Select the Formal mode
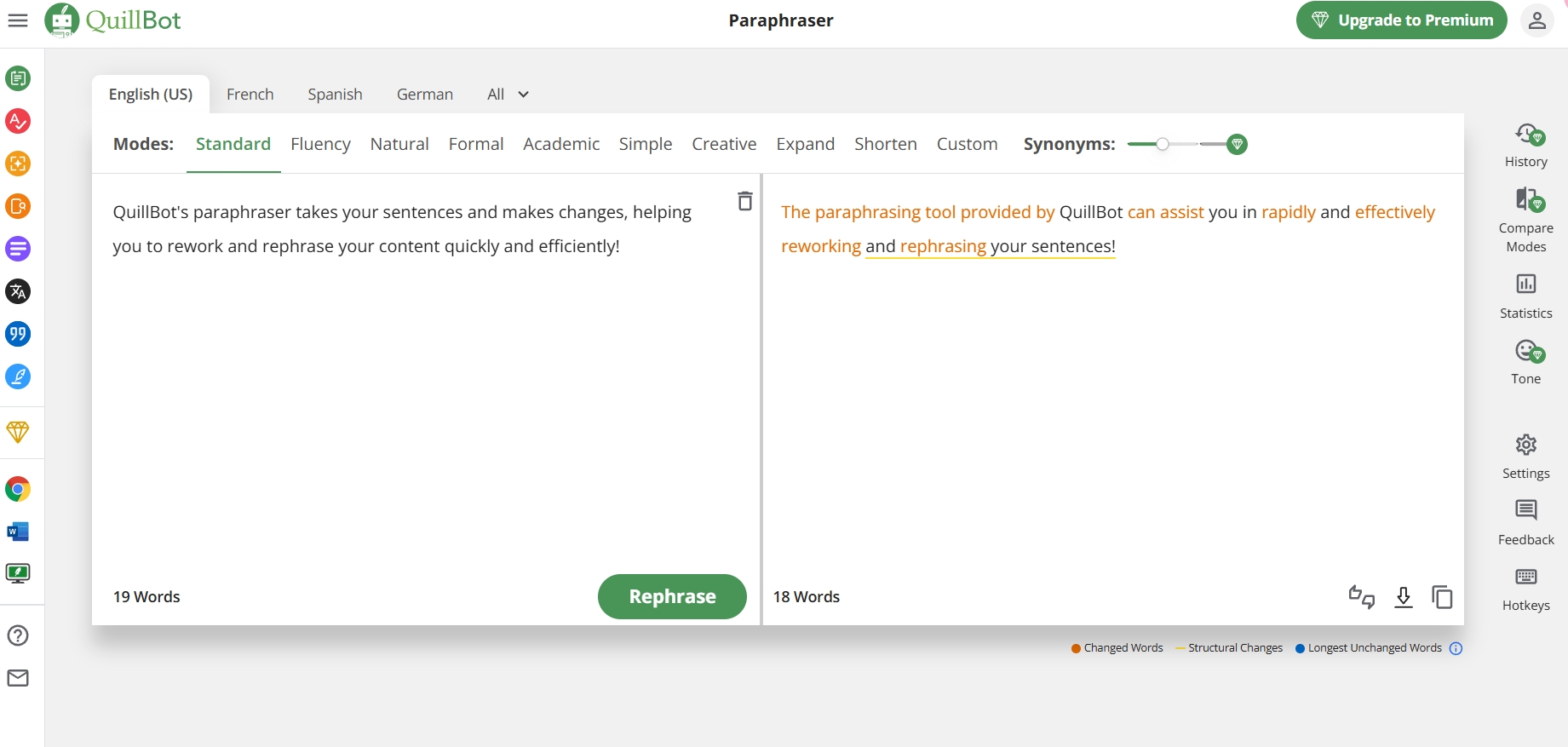The width and height of the screenshot is (1568, 747). coord(476,144)
